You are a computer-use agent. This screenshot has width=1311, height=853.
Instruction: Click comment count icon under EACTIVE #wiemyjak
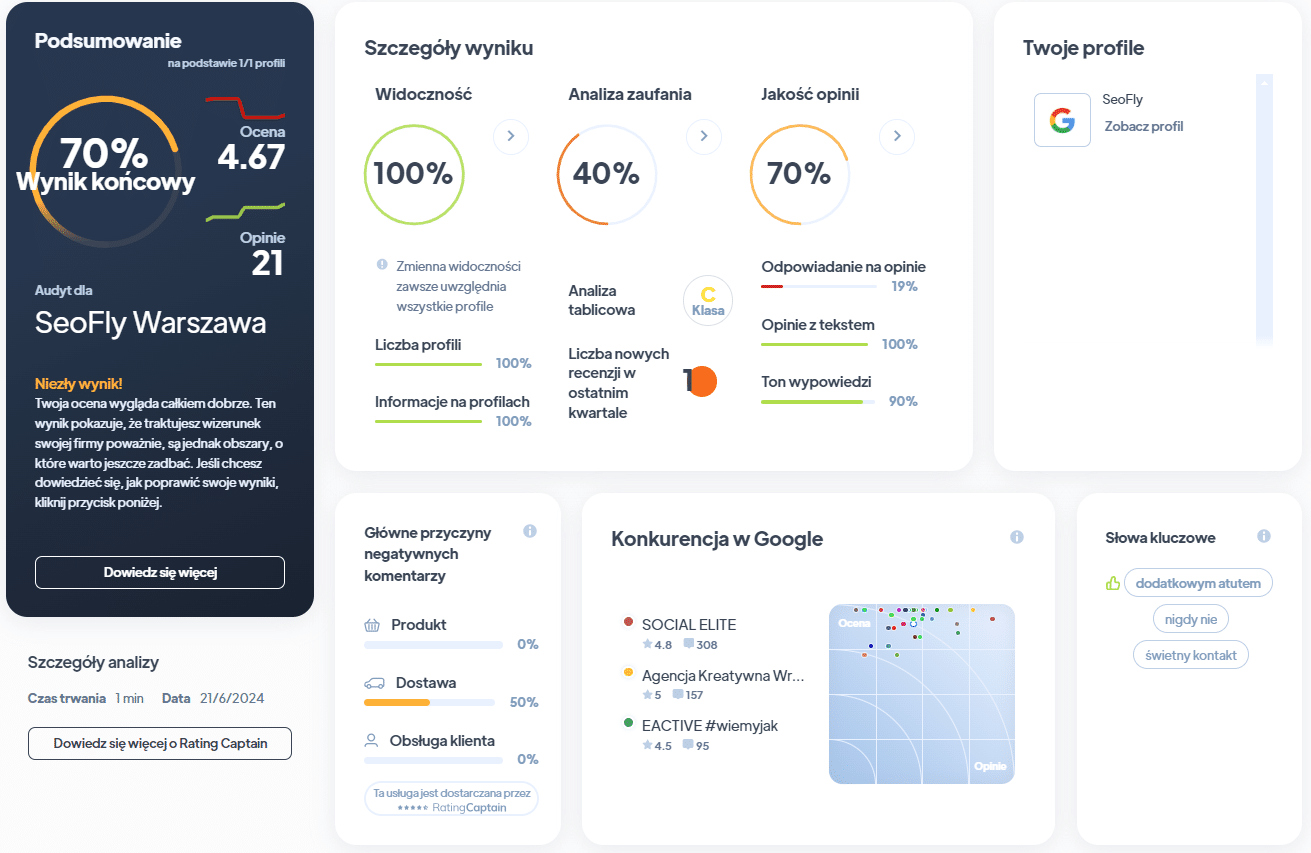[688, 745]
